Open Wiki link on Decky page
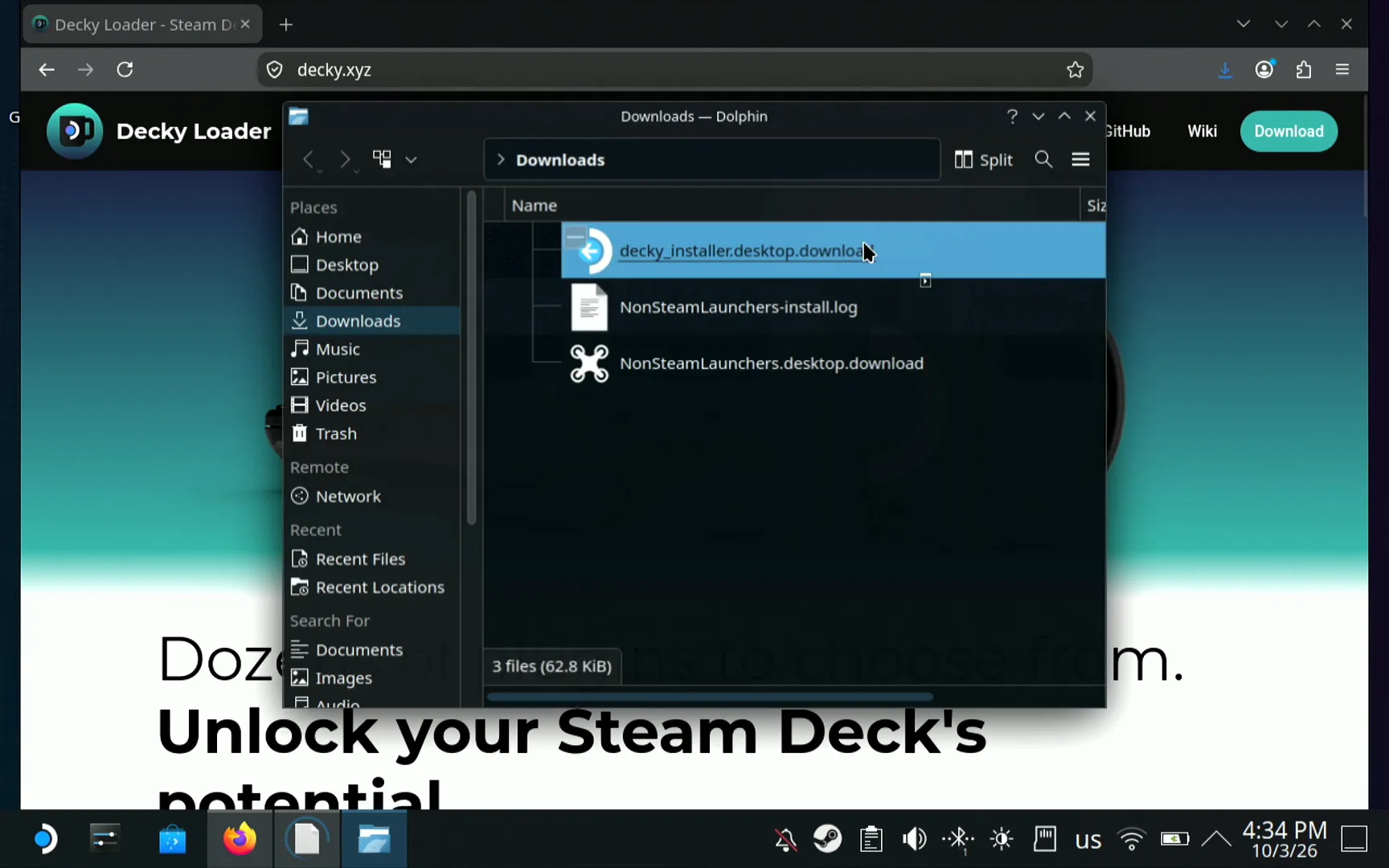 (x=1202, y=131)
